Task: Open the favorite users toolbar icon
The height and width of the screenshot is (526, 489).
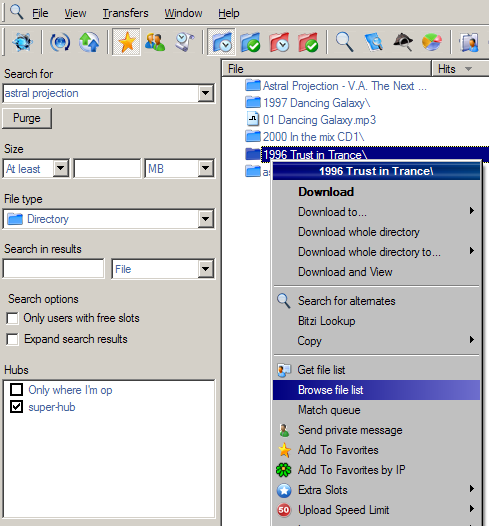Action: point(155,42)
